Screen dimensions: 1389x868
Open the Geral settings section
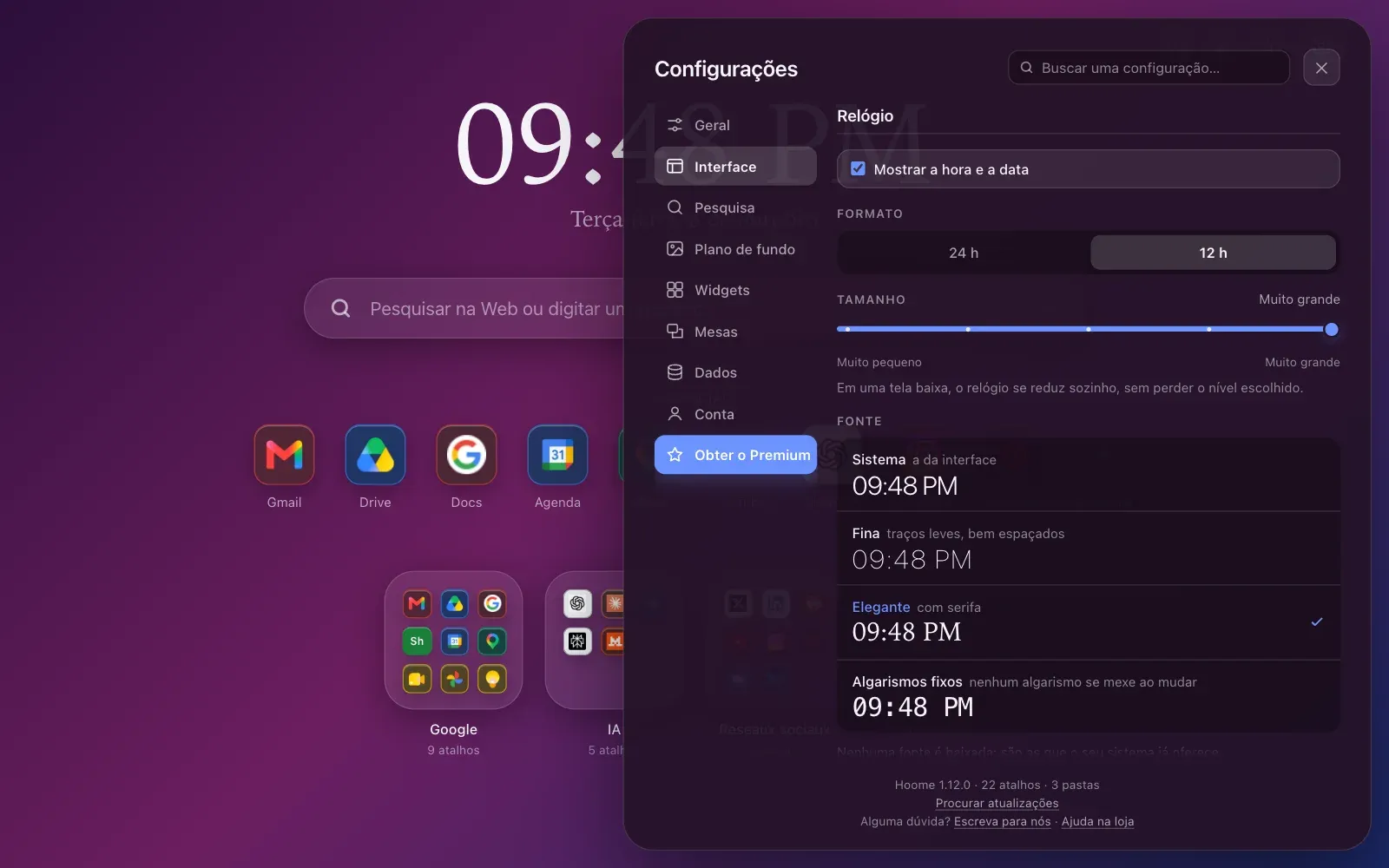coord(735,125)
